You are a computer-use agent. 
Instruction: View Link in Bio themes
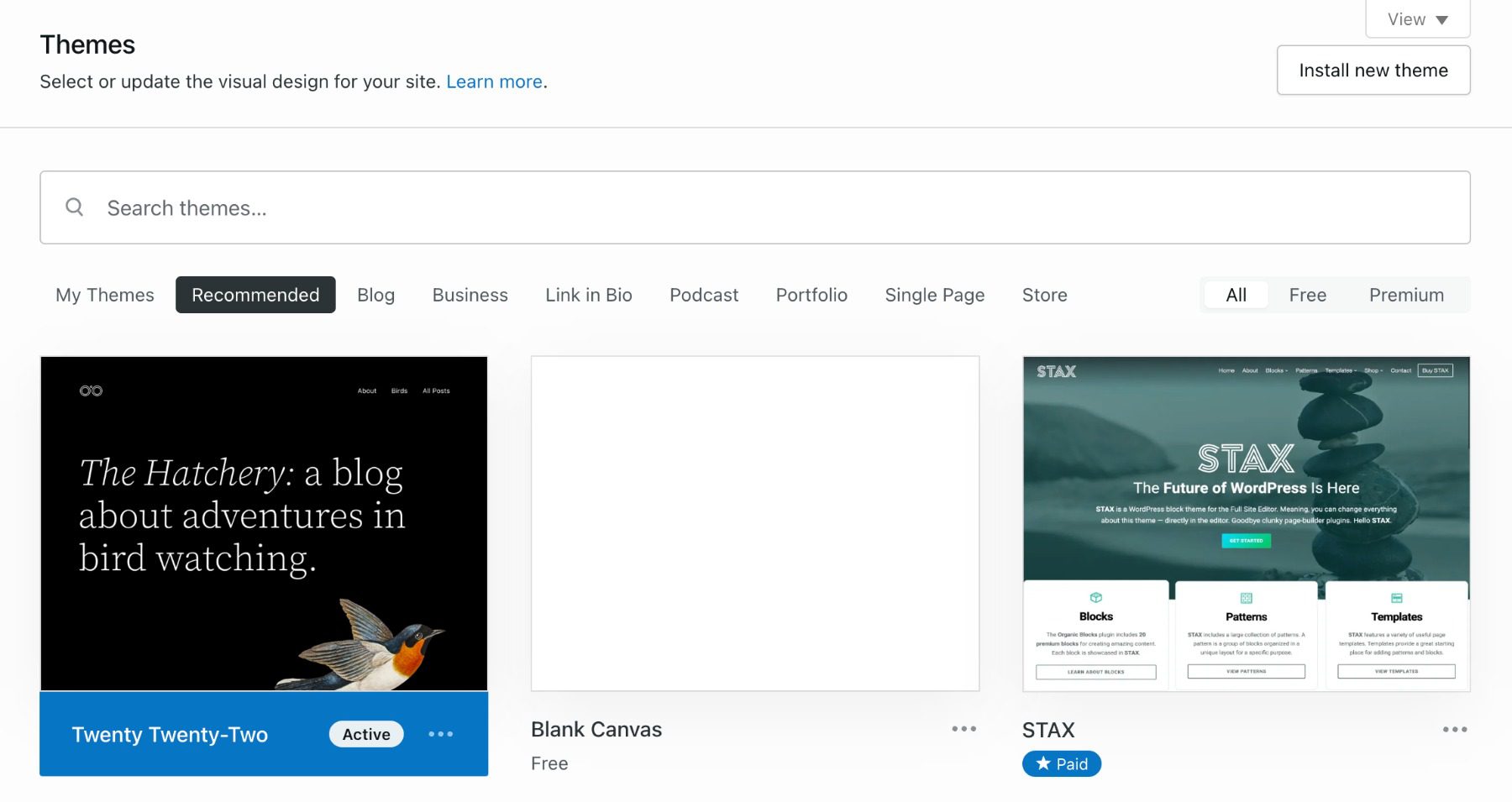pos(588,295)
